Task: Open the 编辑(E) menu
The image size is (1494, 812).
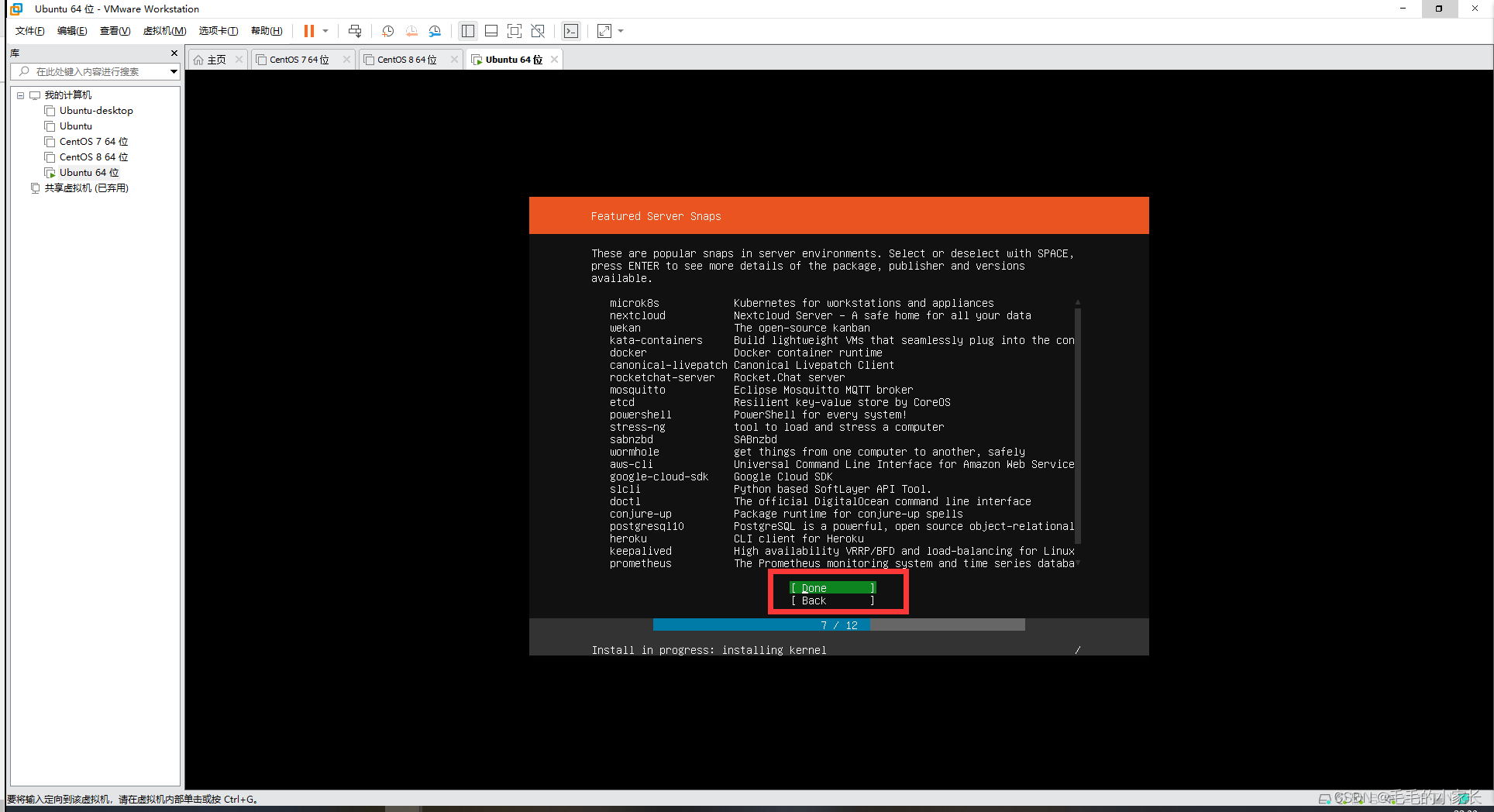Action: [72, 31]
